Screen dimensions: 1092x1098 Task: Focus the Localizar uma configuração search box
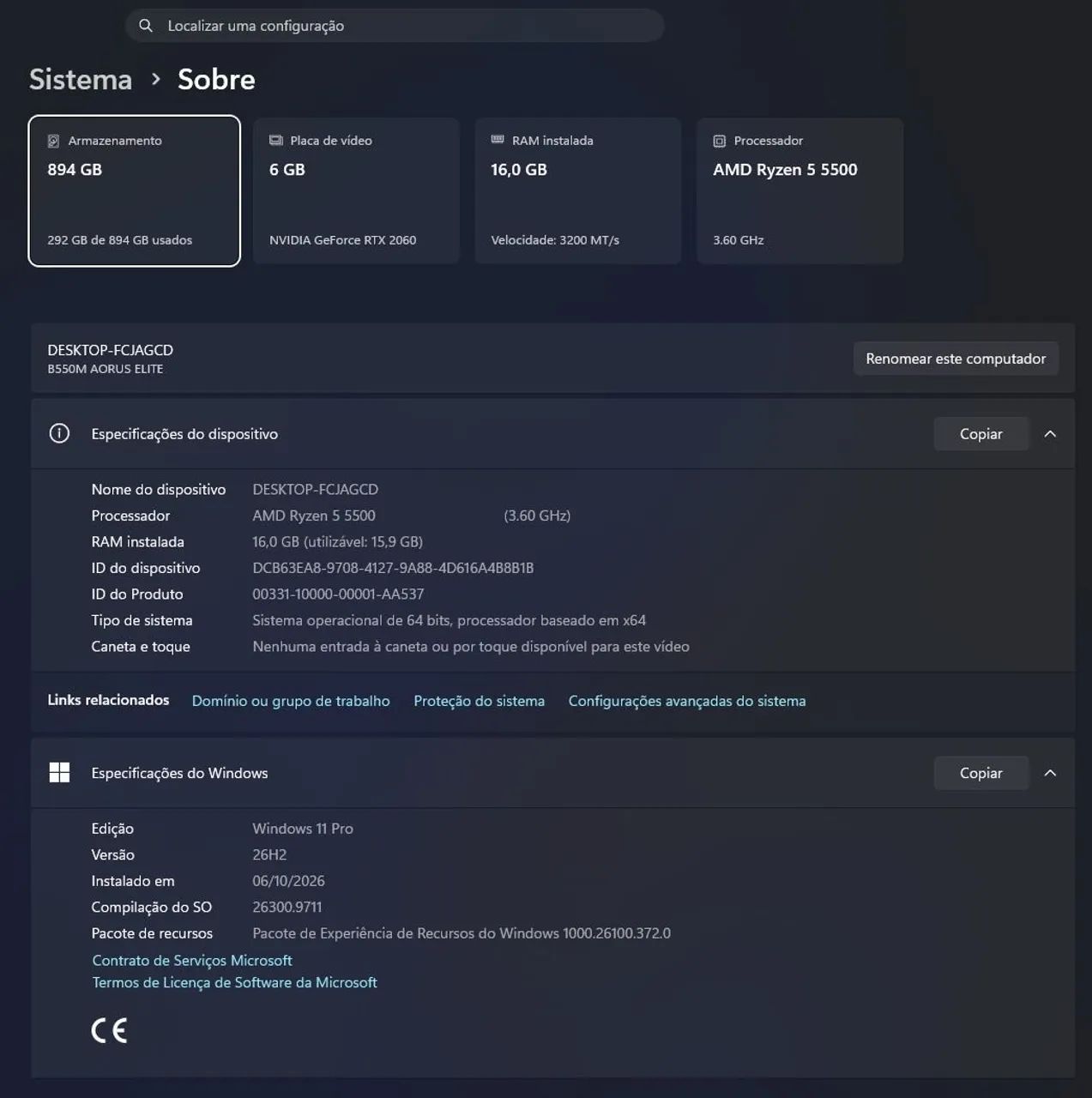395,26
